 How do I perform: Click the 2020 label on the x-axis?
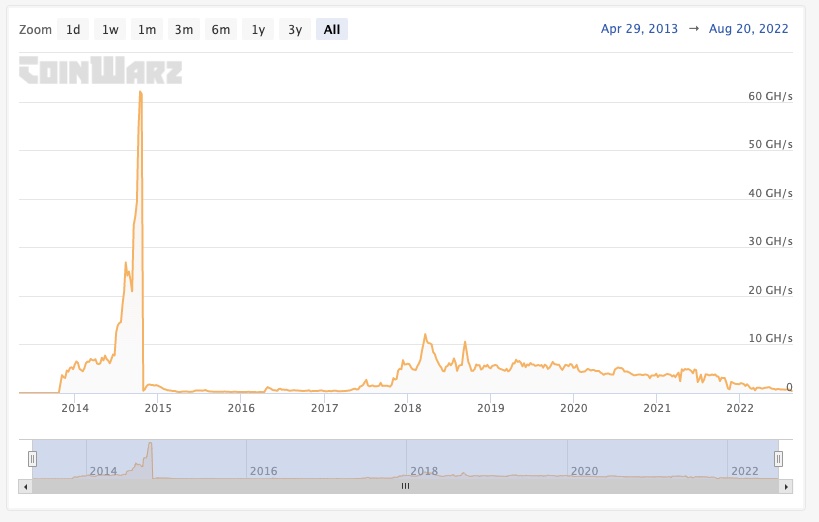(x=574, y=408)
